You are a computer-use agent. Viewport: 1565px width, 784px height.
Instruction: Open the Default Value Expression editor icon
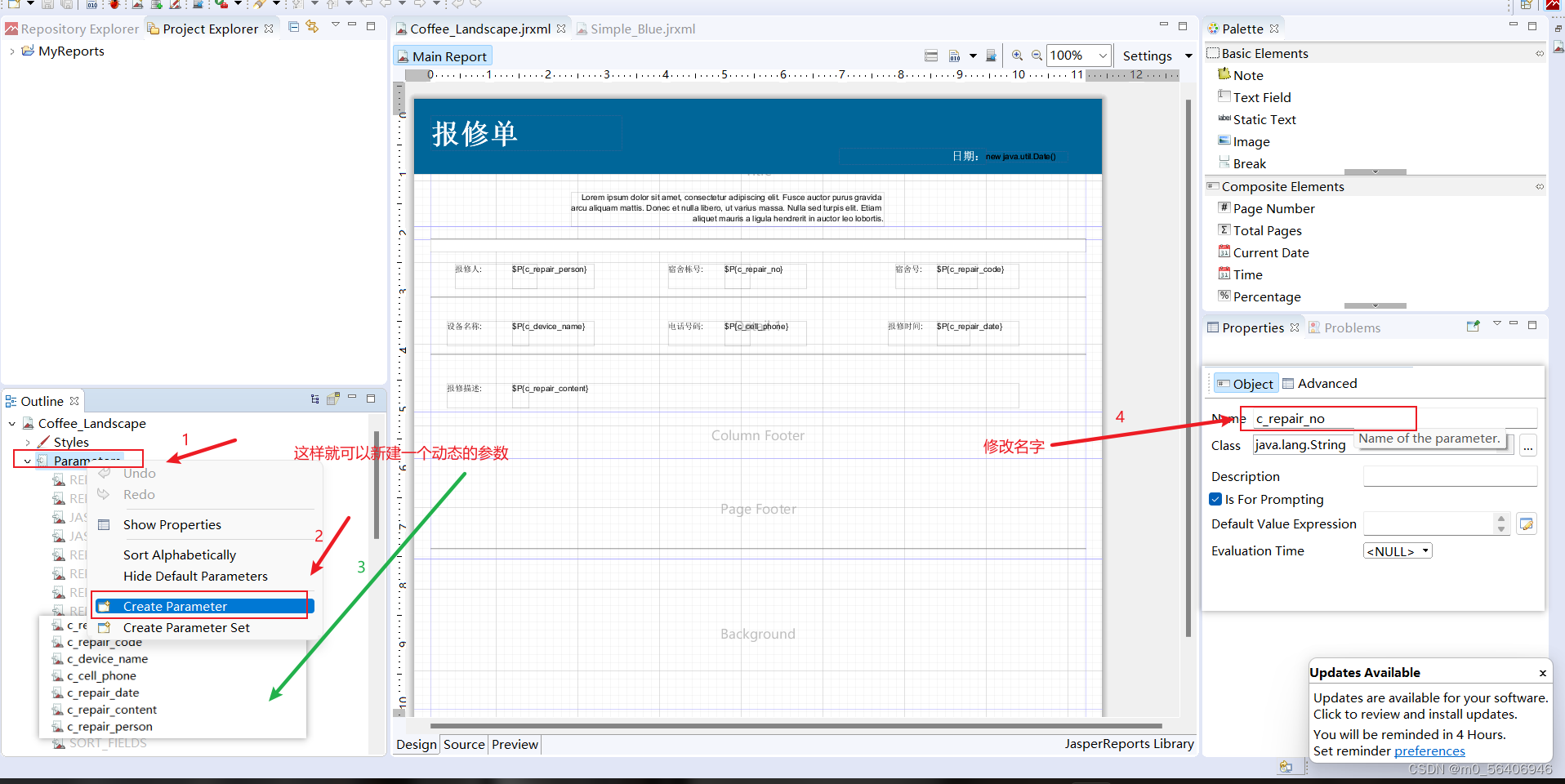tap(1526, 523)
